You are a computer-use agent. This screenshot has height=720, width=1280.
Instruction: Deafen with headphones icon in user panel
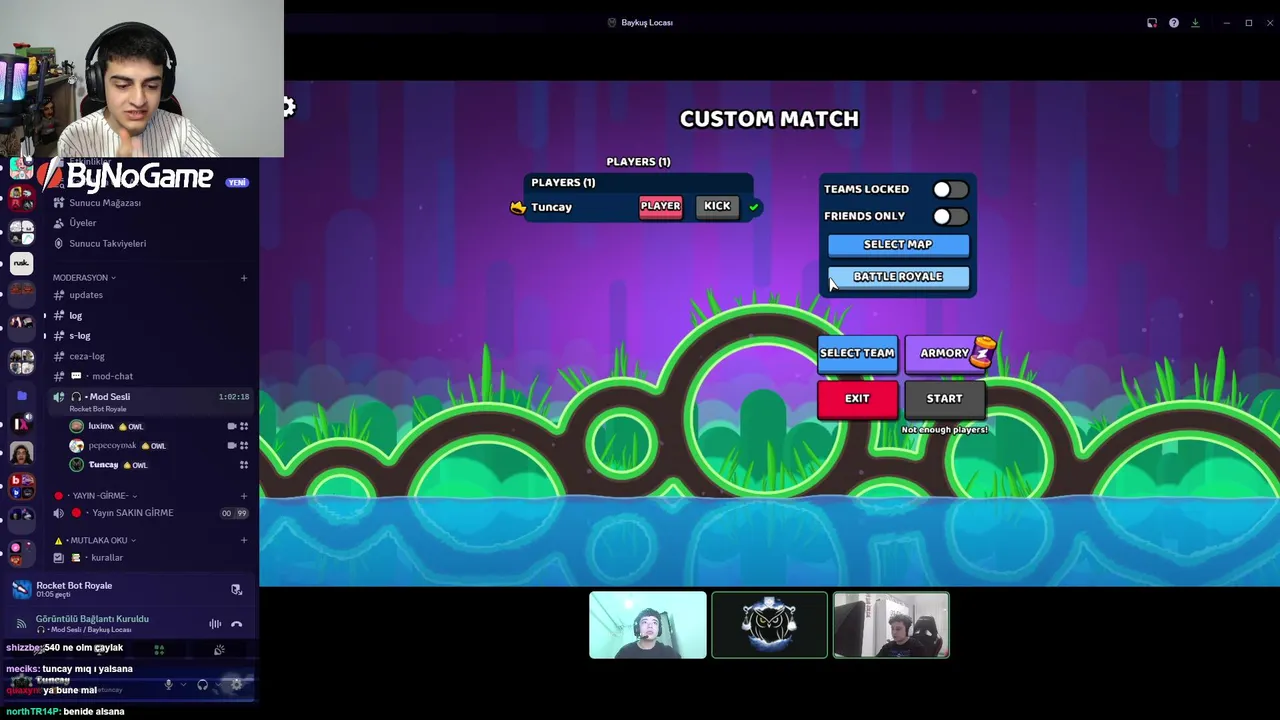(x=202, y=685)
